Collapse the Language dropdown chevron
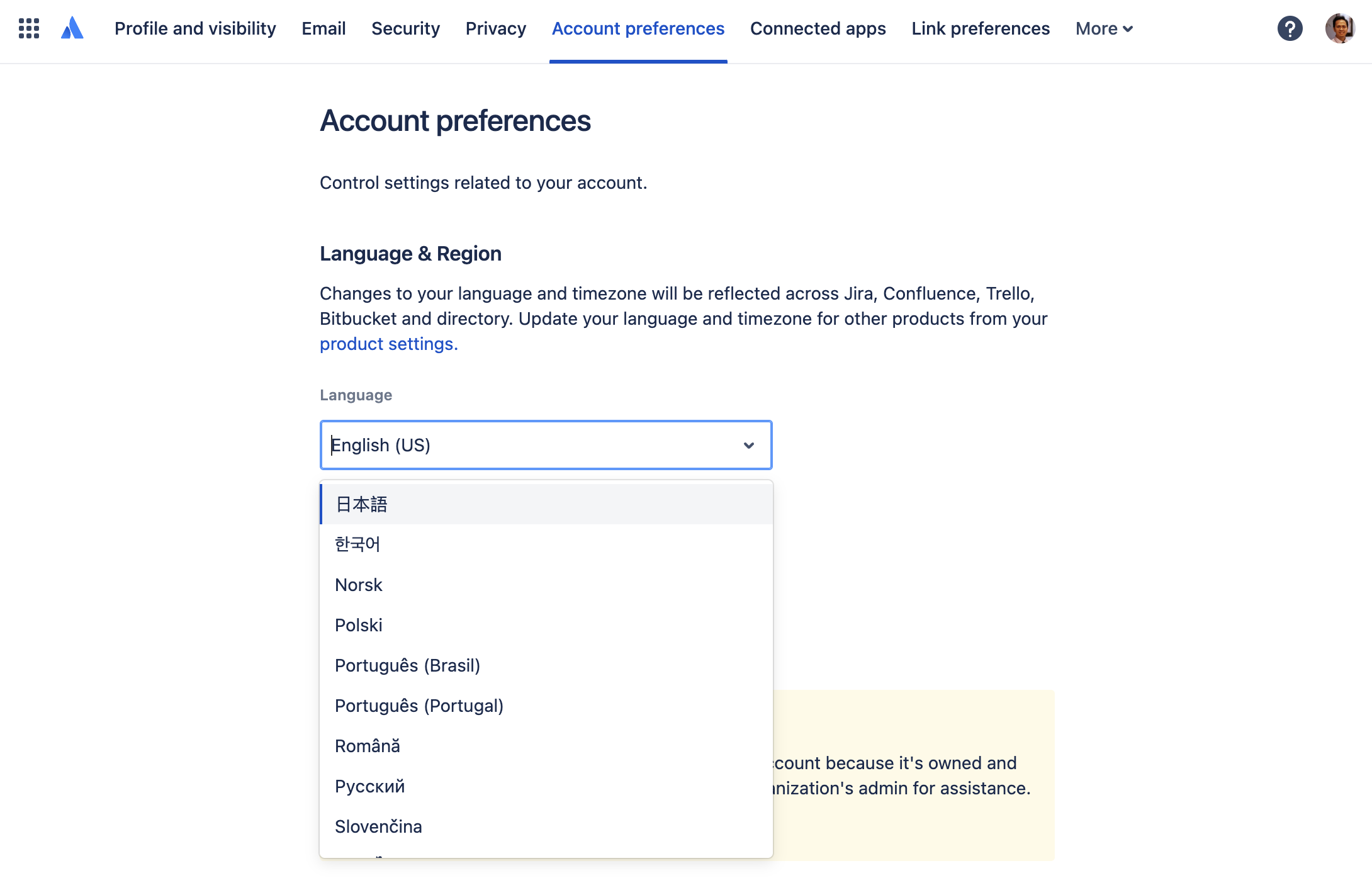1372x890 pixels. click(748, 446)
